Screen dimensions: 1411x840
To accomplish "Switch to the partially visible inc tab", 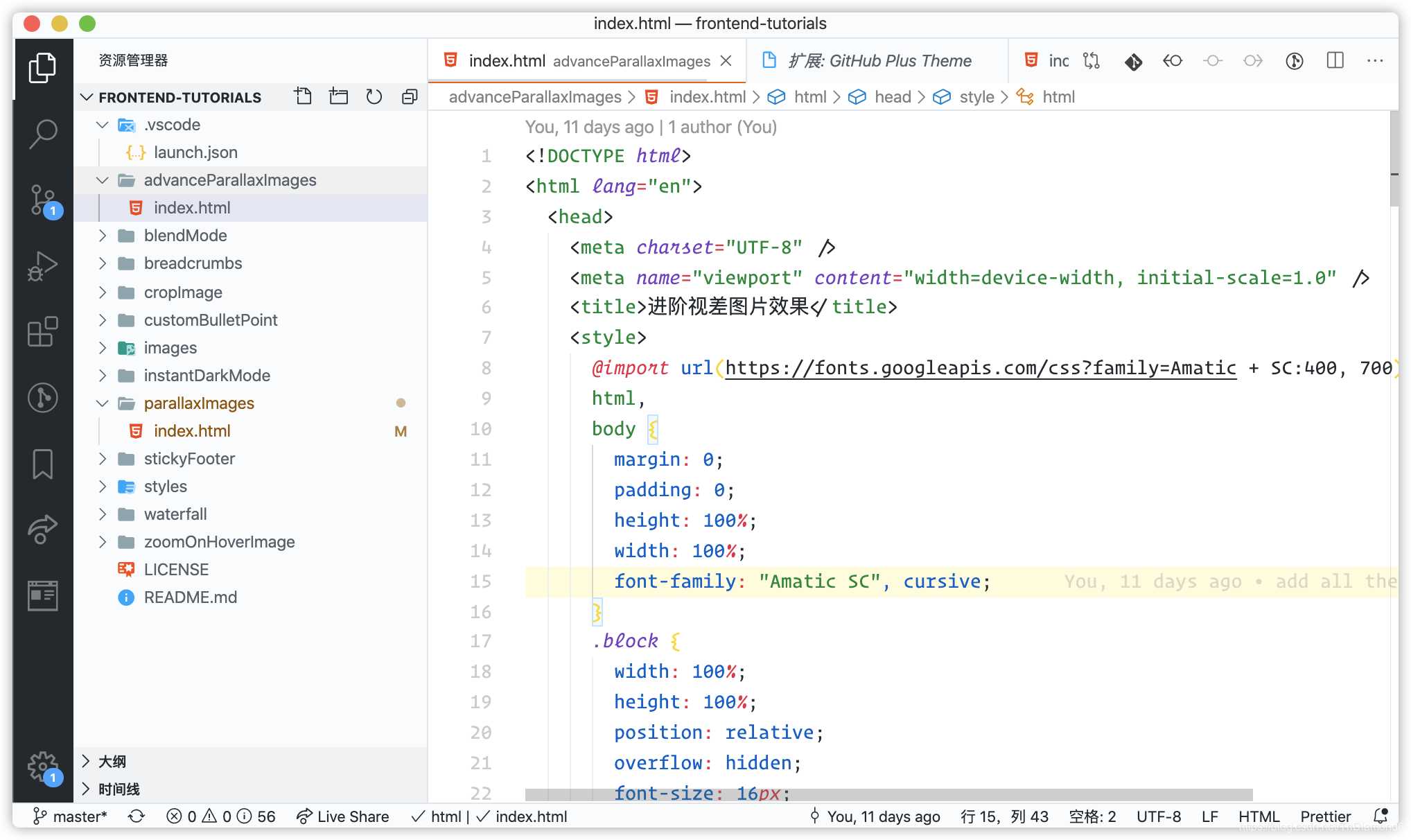I will tap(1046, 61).
